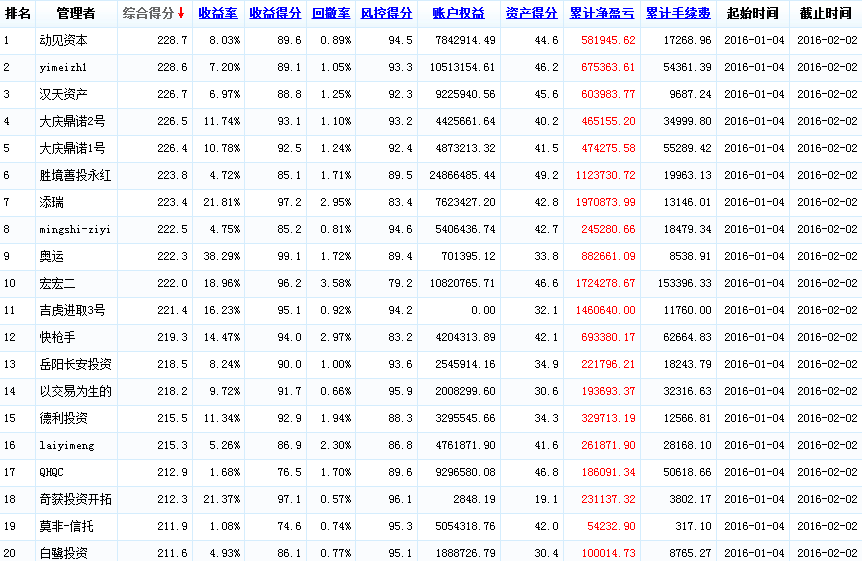Select manager name 吉虎进取3号

click(x=72, y=310)
